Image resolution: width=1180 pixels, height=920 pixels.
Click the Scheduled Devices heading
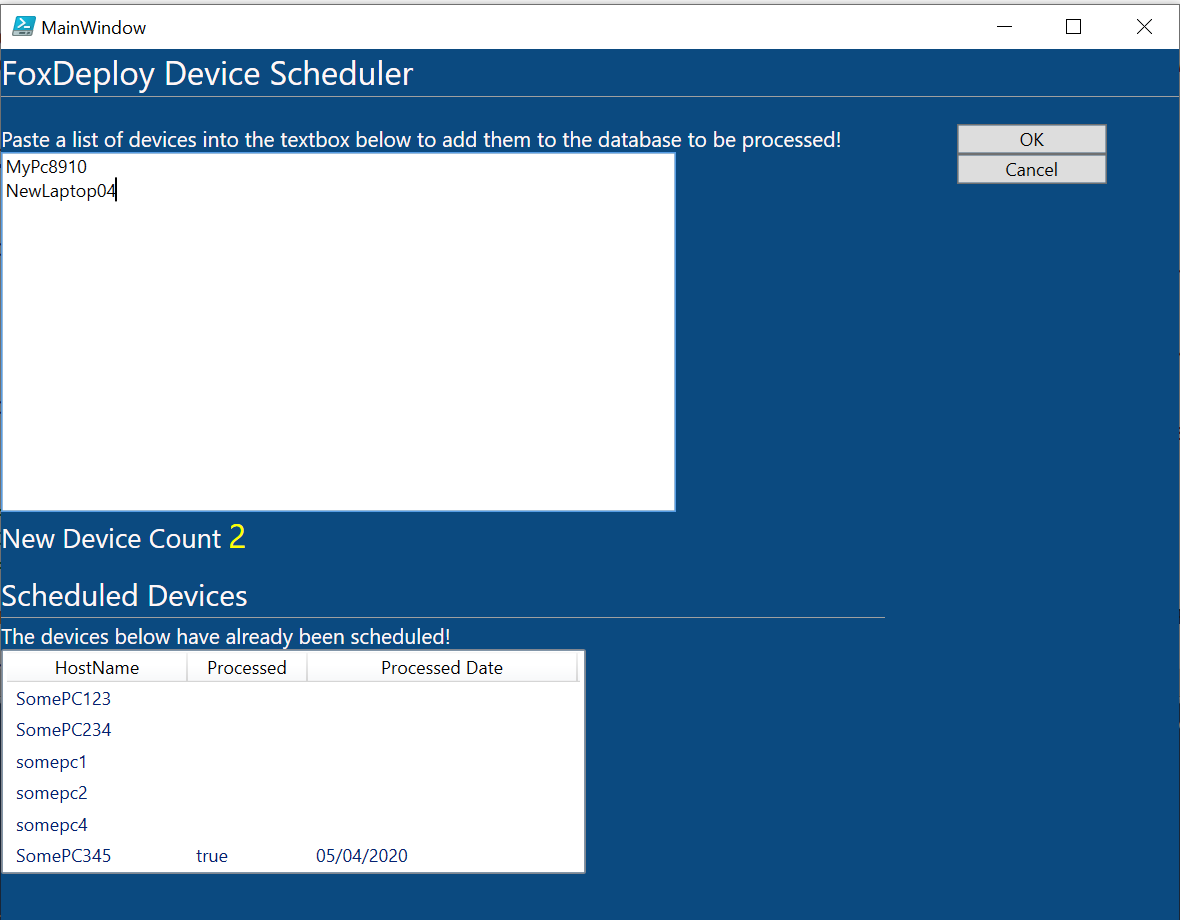tap(124, 596)
